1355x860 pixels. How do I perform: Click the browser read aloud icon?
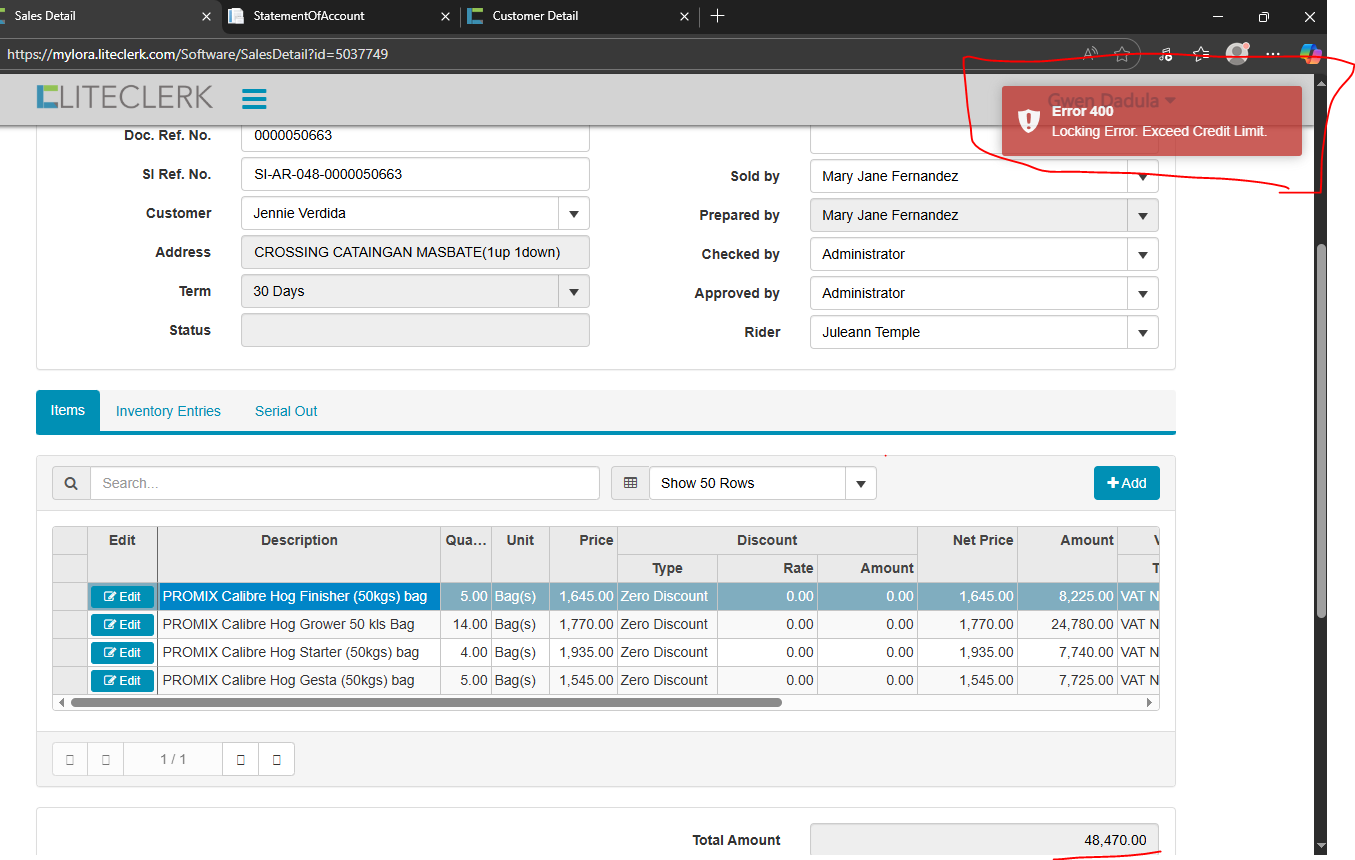(1090, 54)
